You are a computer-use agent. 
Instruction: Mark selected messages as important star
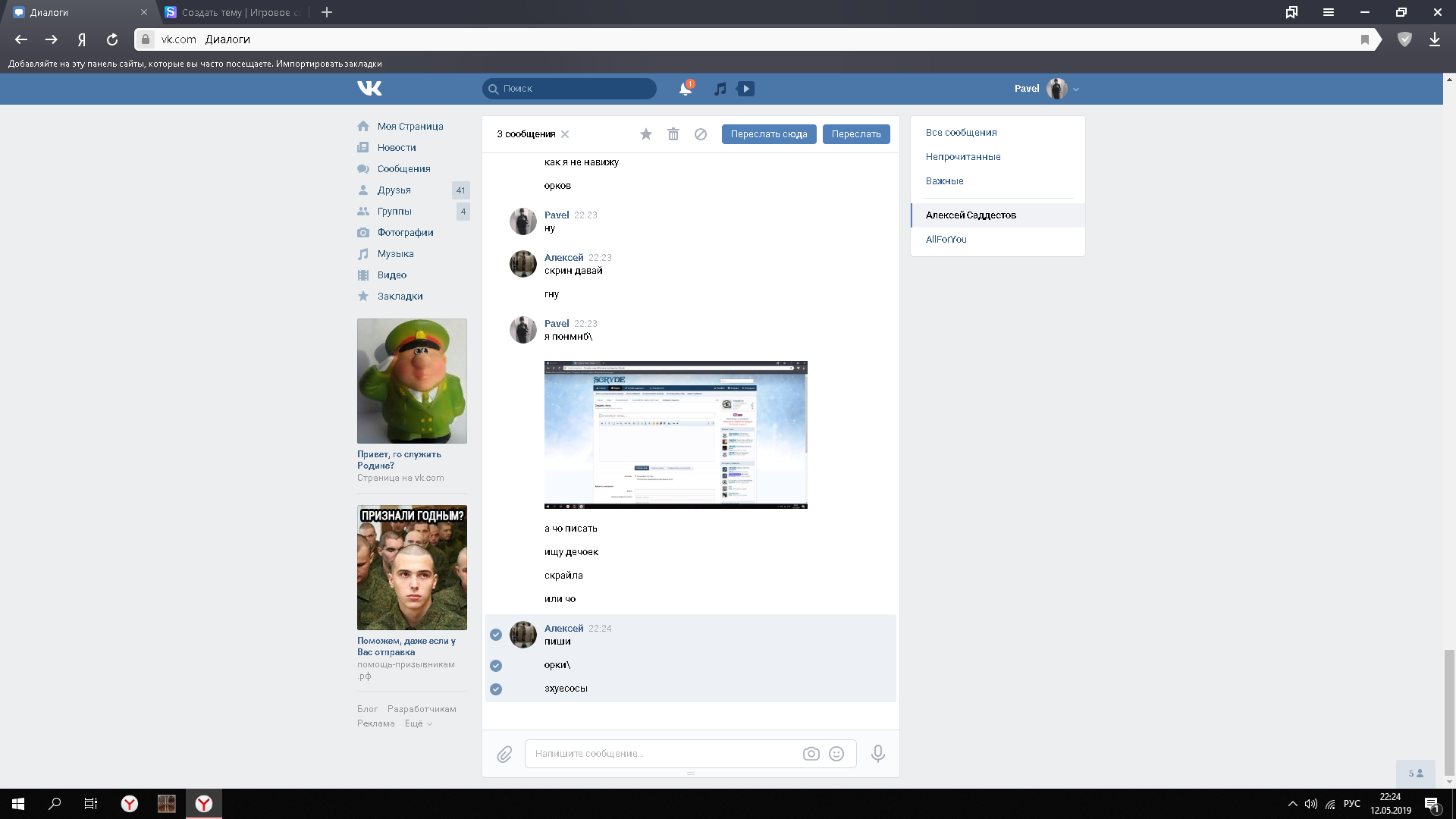click(645, 134)
